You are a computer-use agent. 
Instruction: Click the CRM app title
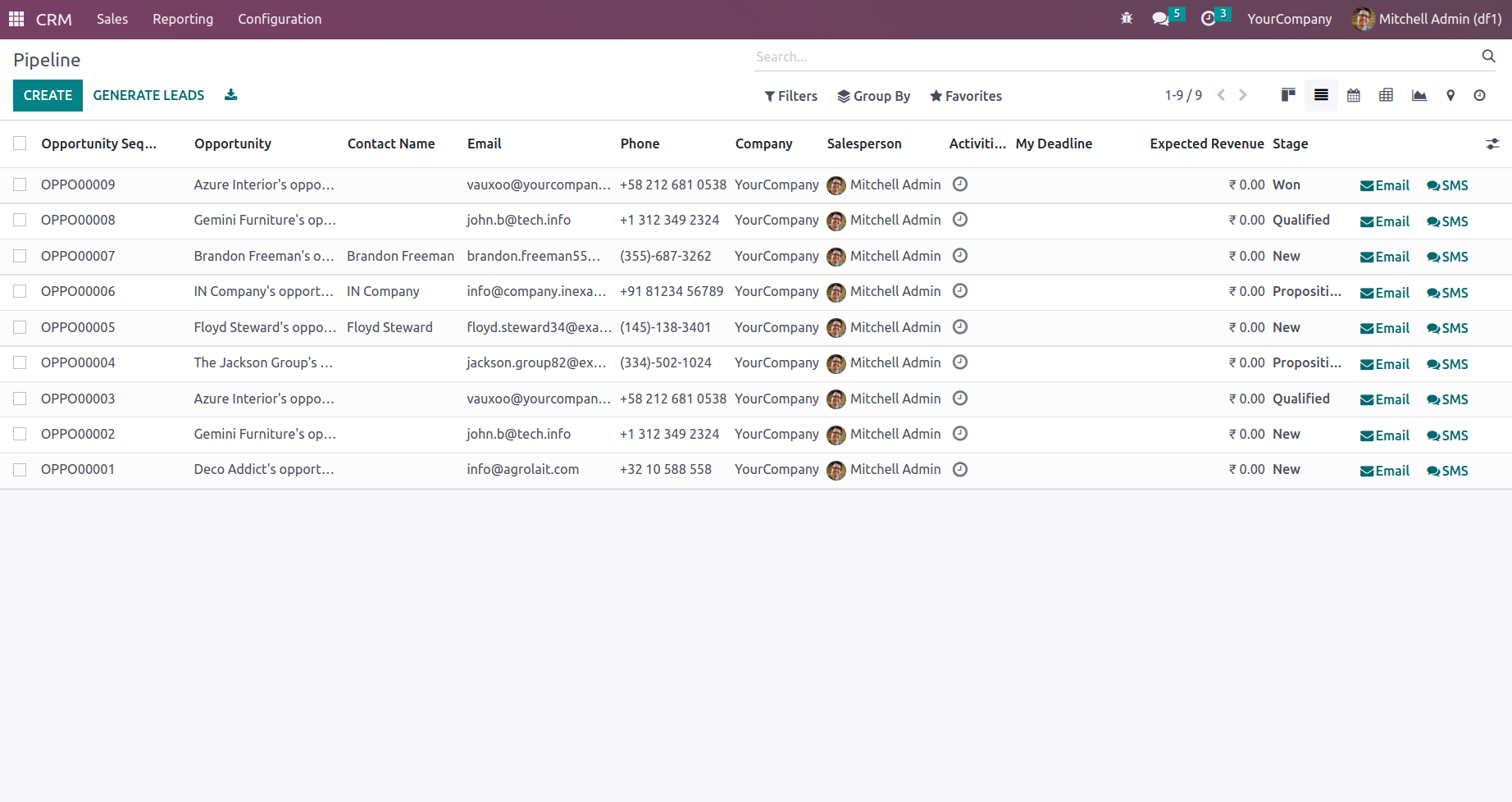54,19
